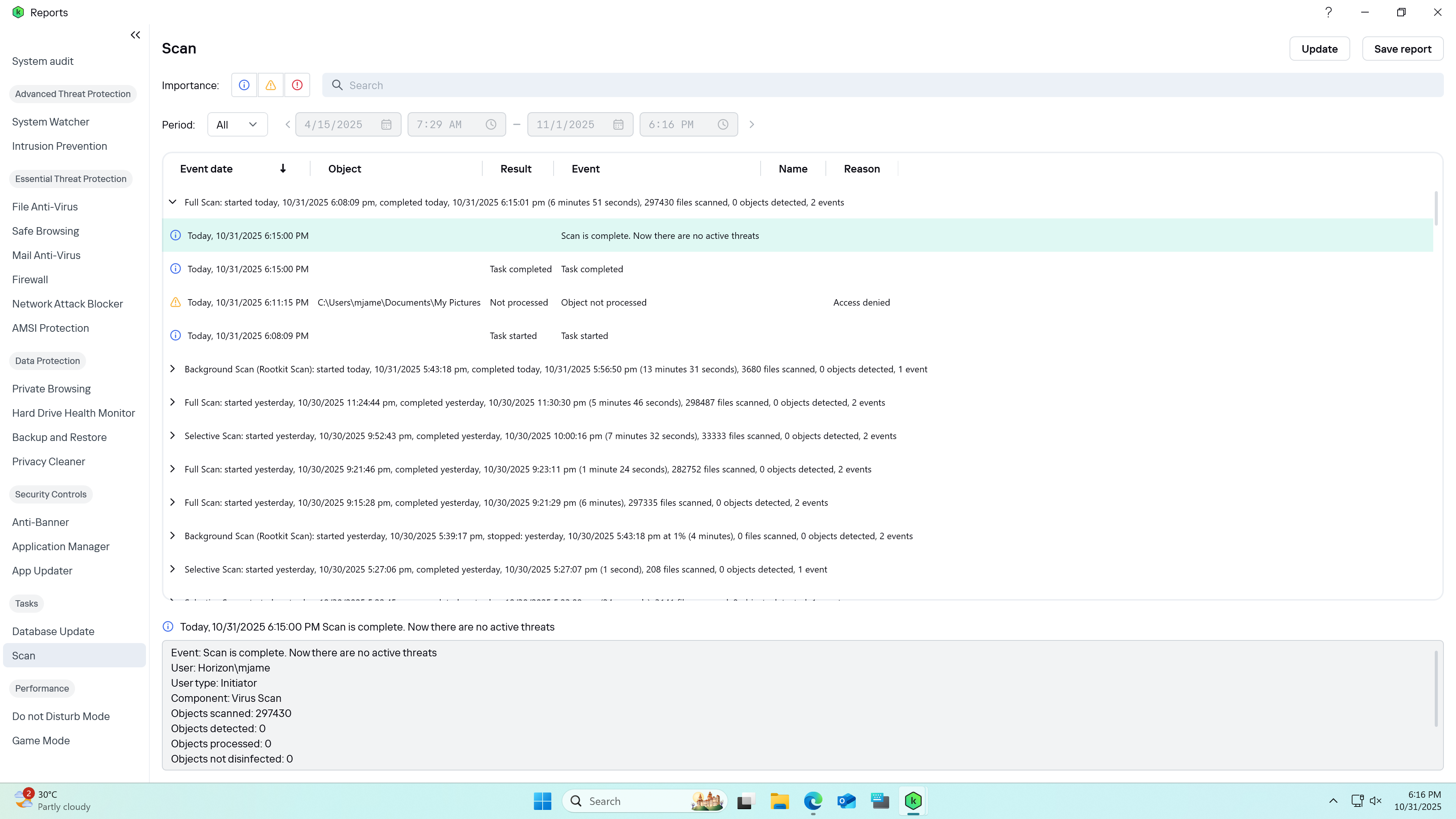The width and height of the screenshot is (1456, 819).
Task: Open the start time clock icon
Action: (x=491, y=124)
